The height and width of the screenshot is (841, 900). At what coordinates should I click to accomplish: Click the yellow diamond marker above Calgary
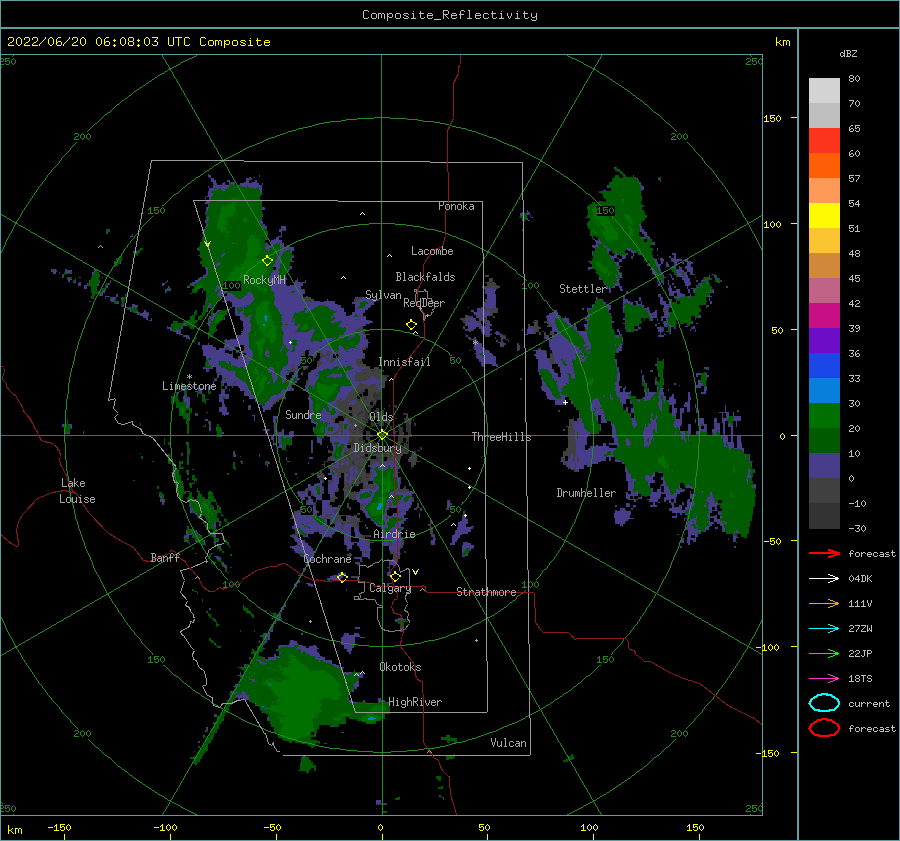click(395, 576)
